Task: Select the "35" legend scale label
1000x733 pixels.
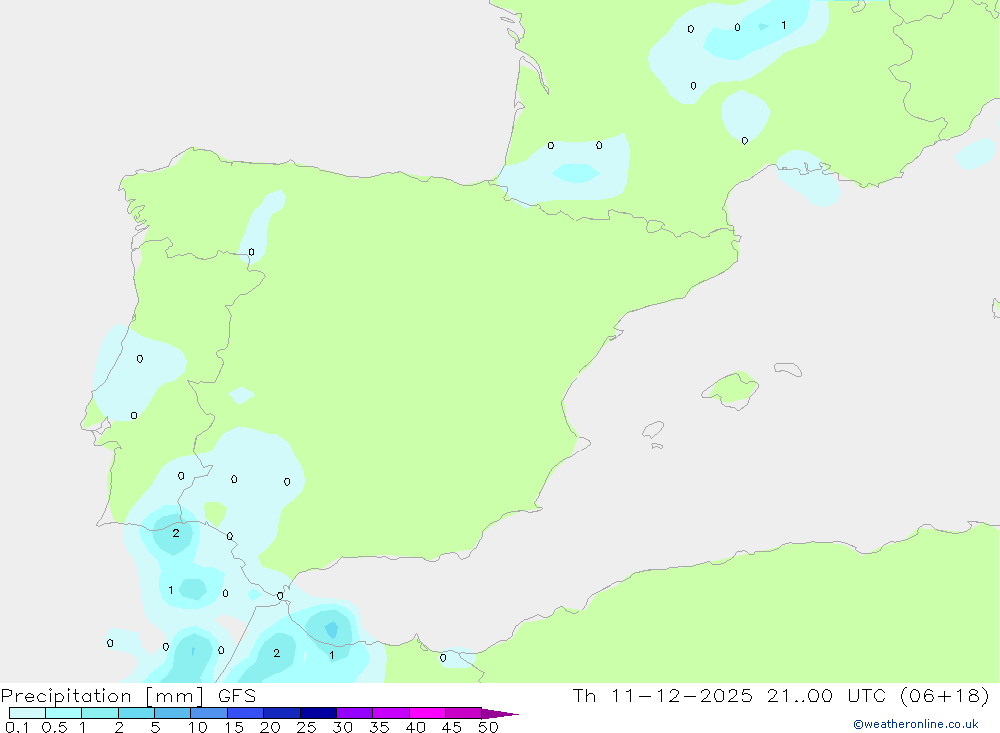Action: click(379, 727)
